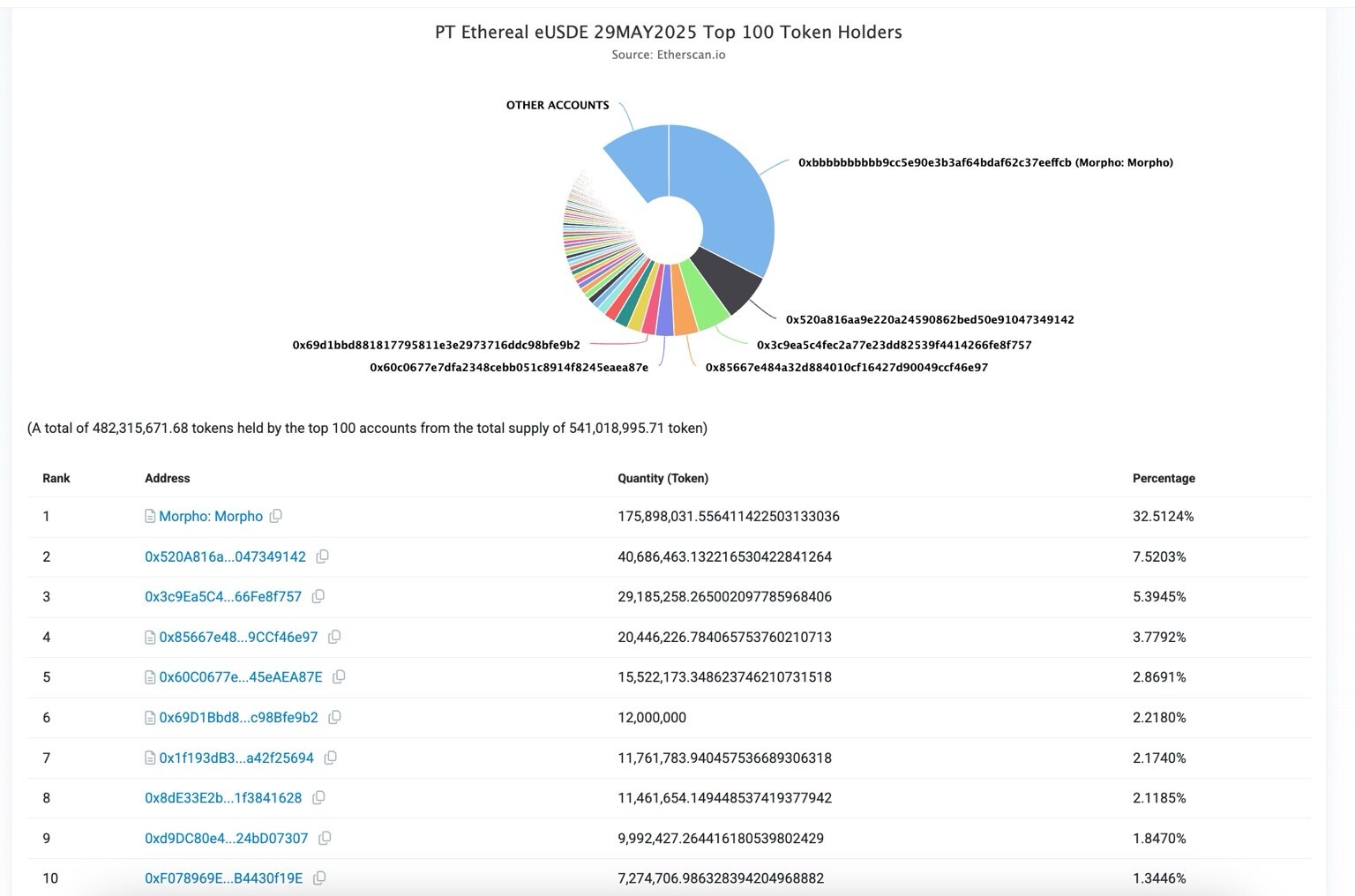
Task: Copy address 0x1f193dB3...a42f25694
Action: [331, 758]
